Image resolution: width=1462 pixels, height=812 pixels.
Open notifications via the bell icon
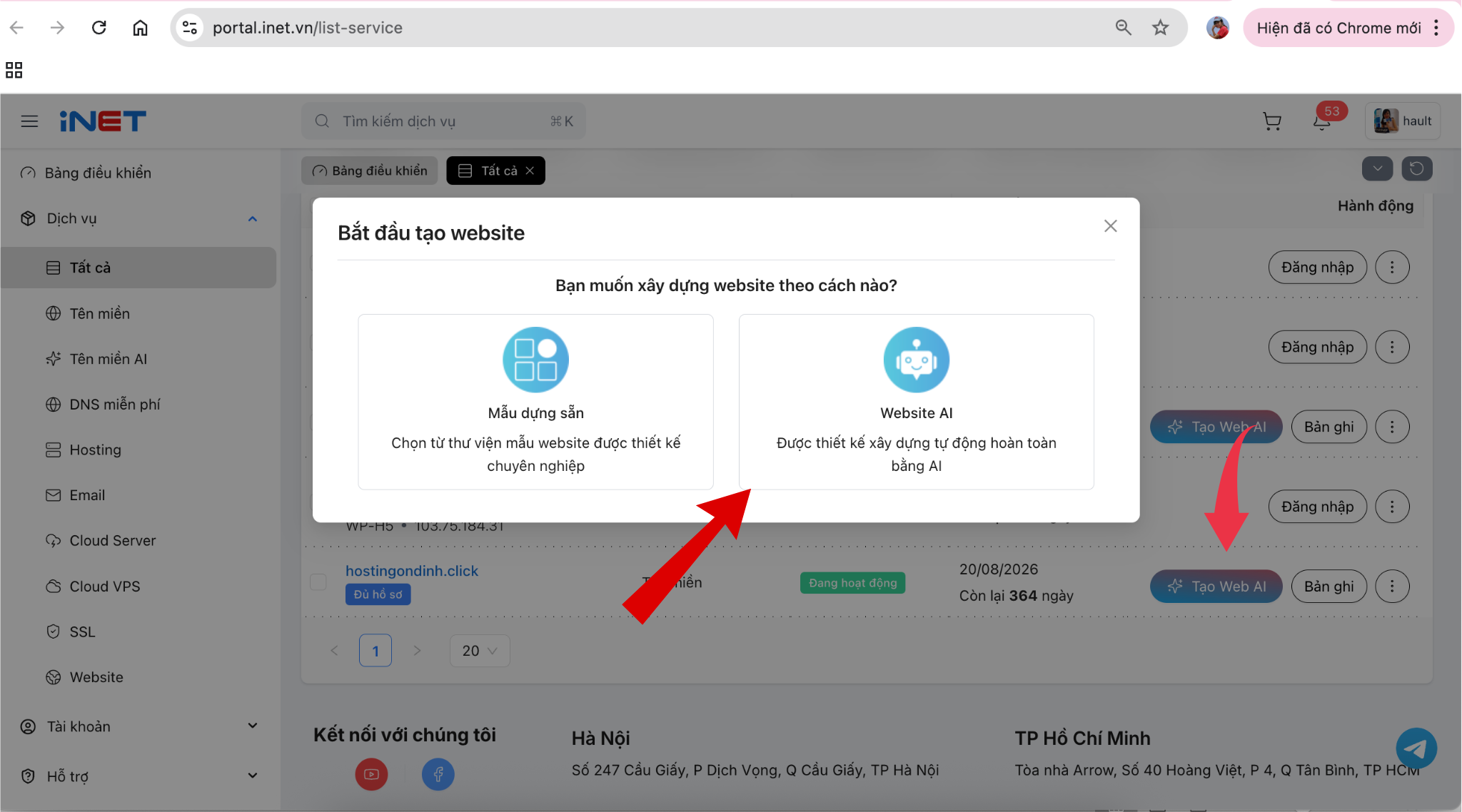(x=1322, y=123)
